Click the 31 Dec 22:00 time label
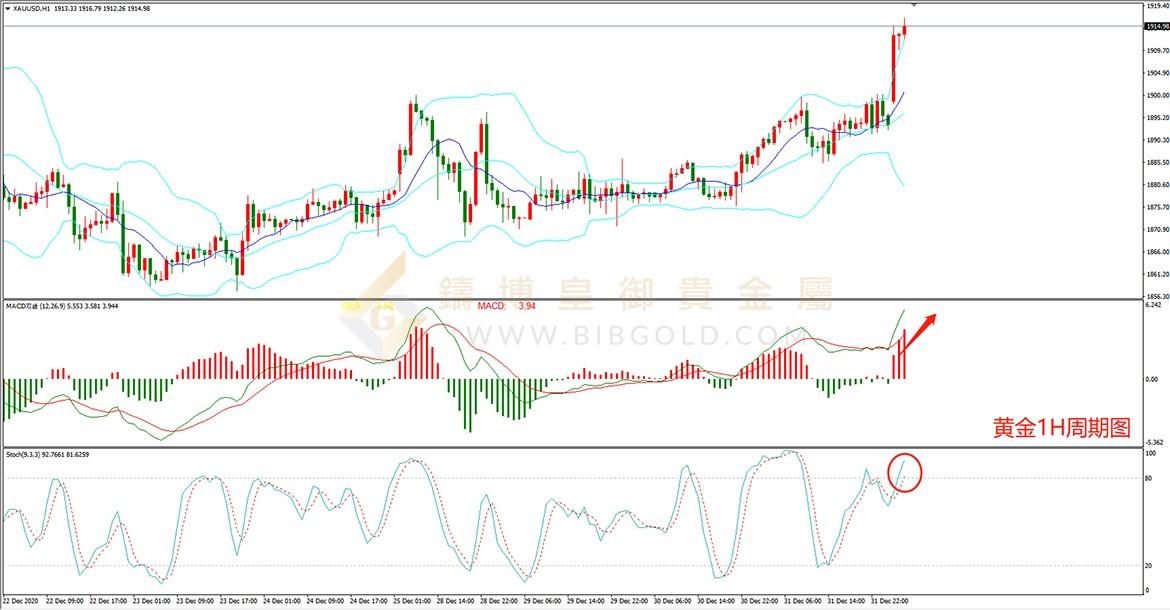This screenshot has width=1170, height=610. point(889,600)
